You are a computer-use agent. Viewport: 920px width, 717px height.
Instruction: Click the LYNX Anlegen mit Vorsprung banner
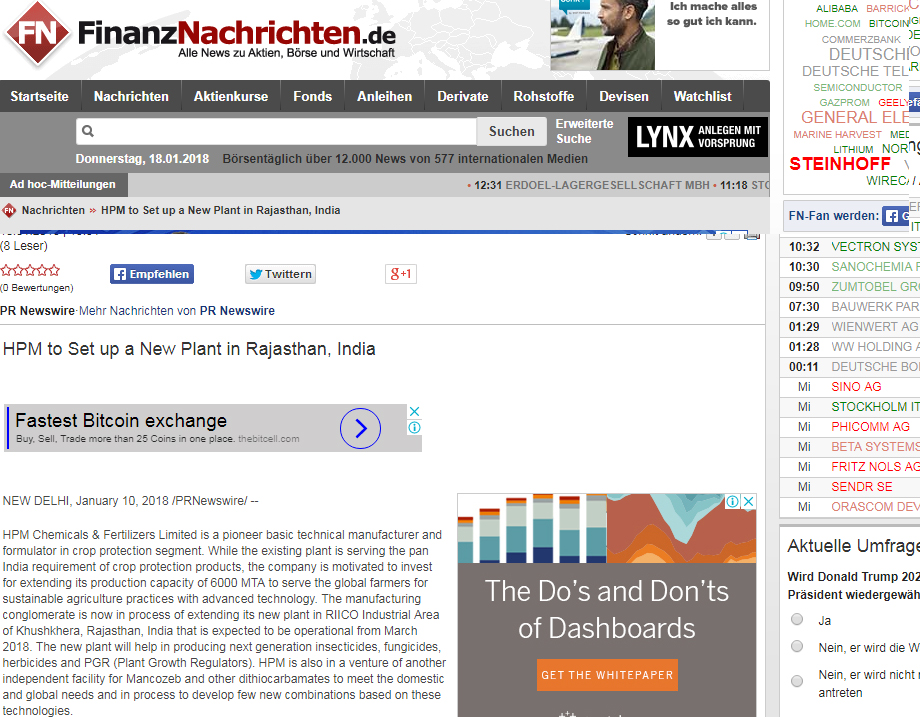[698, 137]
